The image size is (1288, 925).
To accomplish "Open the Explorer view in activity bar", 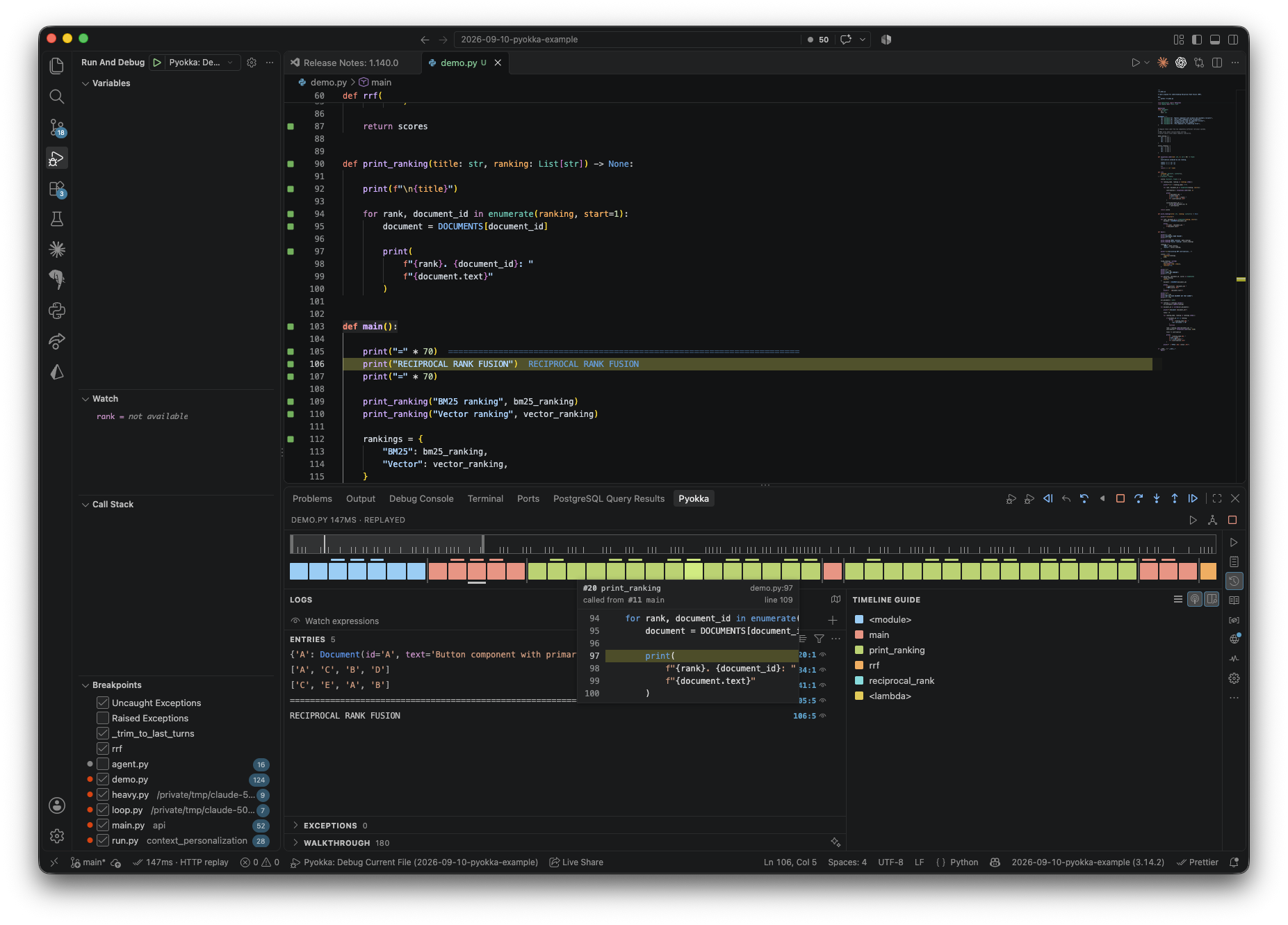I will (x=57, y=66).
